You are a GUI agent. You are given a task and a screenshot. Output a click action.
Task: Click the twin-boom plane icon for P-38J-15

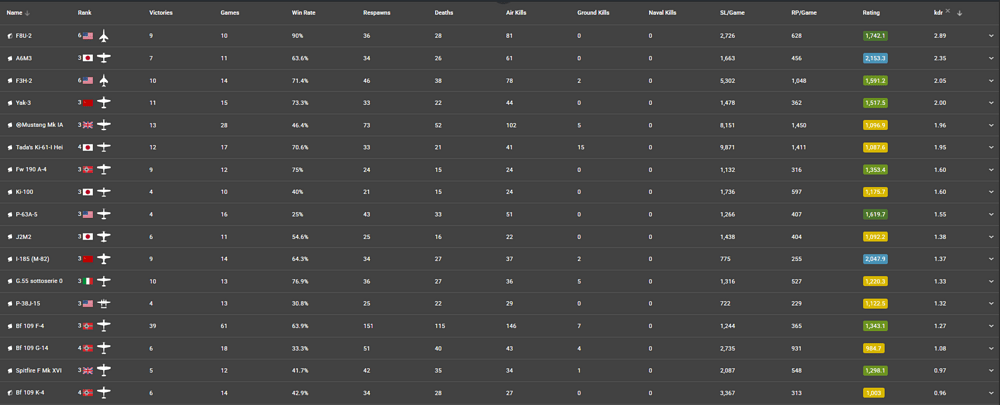tap(105, 303)
